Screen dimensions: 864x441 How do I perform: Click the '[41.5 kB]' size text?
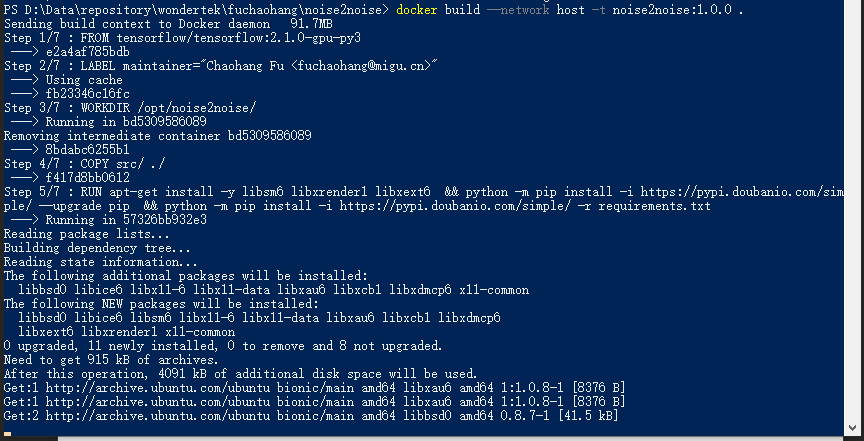[587, 415]
